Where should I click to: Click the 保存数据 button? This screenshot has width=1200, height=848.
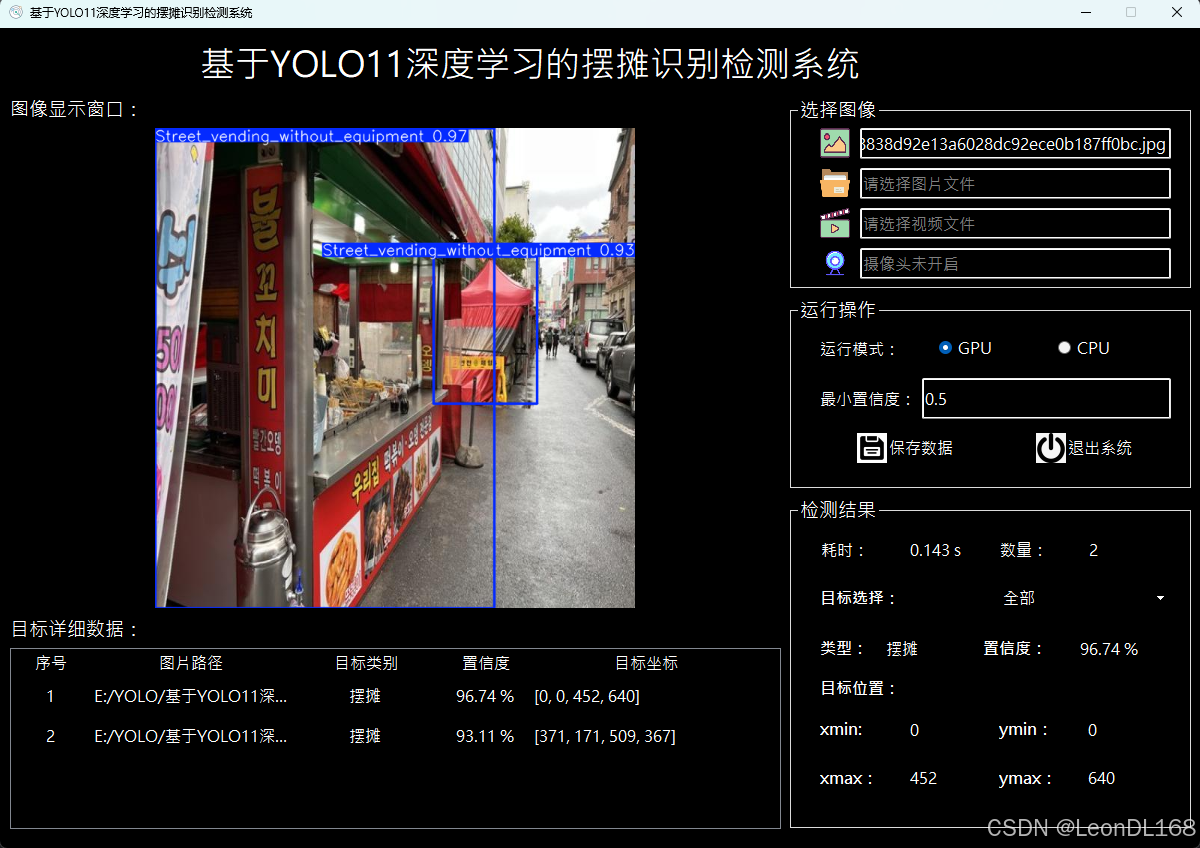pyautogui.click(x=905, y=447)
